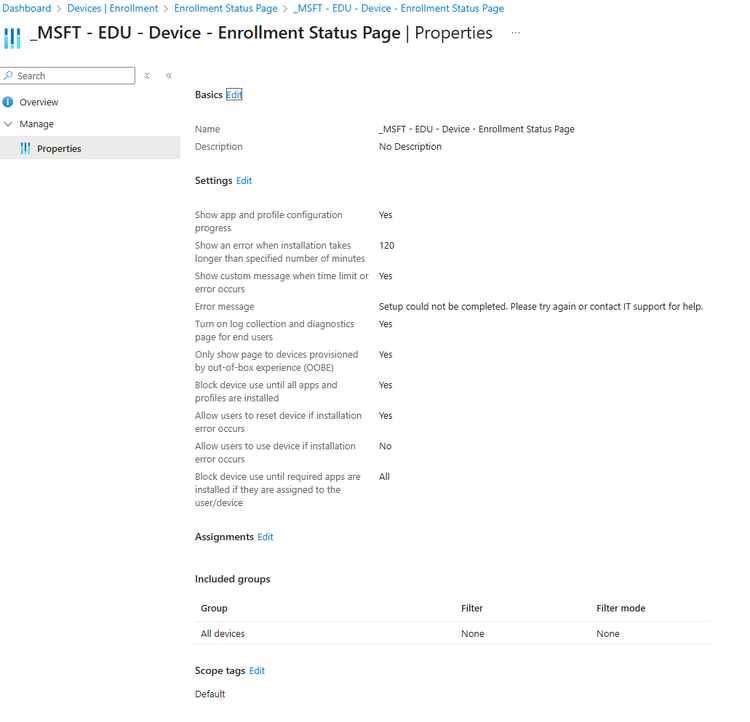Click 'Show app and profile configuration progress' label

268,222
